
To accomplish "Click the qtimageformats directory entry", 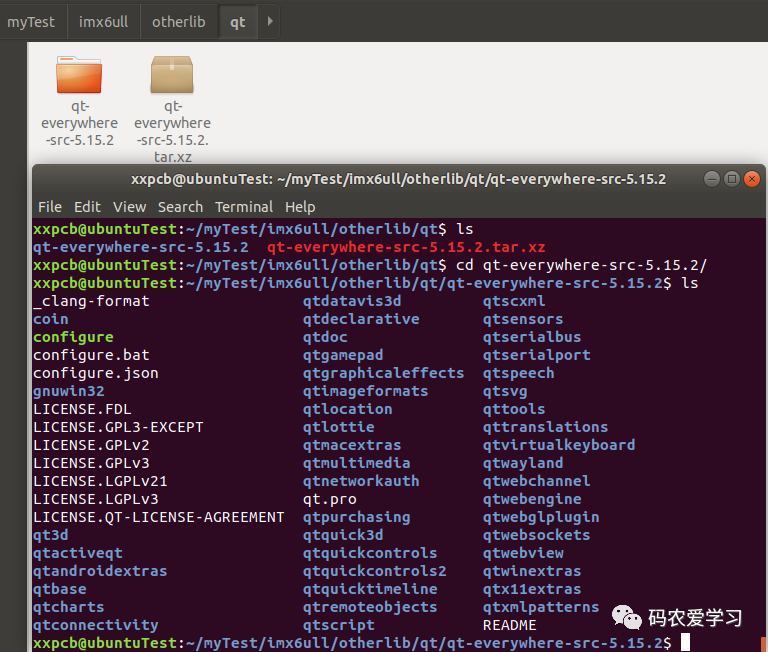I will [x=365, y=391].
